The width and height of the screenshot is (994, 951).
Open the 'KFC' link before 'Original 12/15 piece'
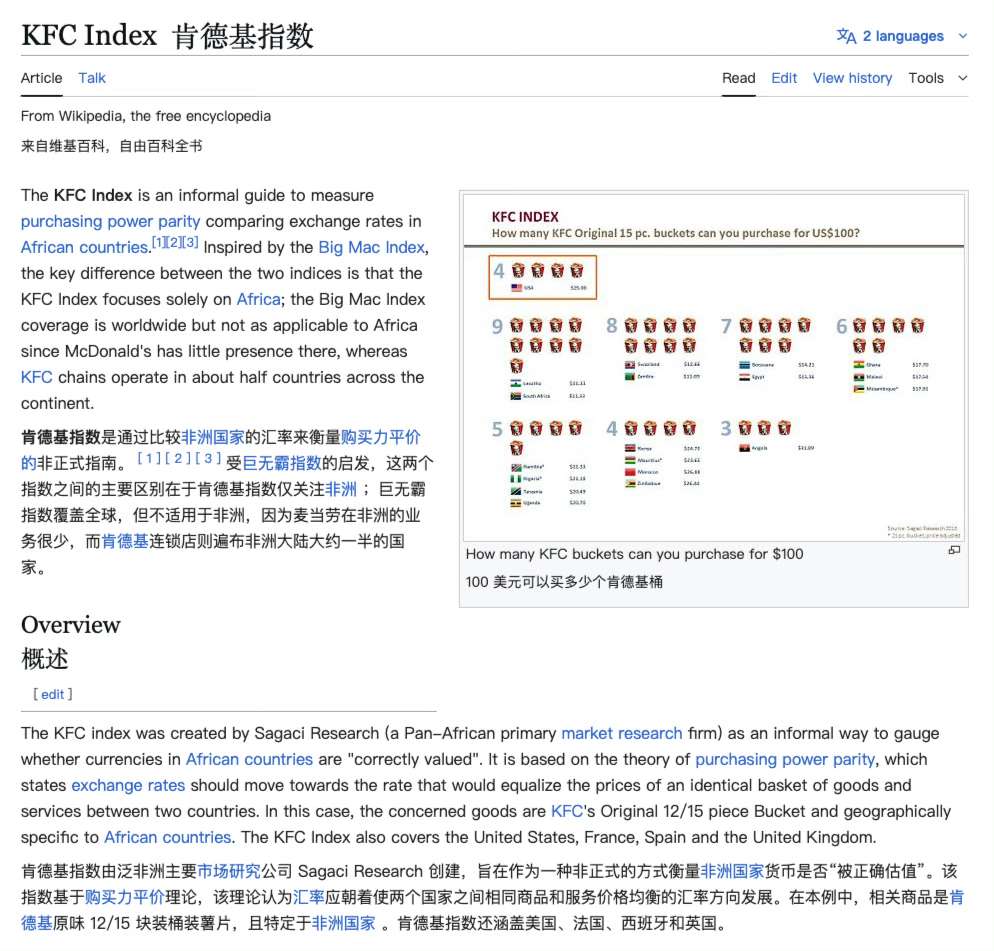click(566, 812)
